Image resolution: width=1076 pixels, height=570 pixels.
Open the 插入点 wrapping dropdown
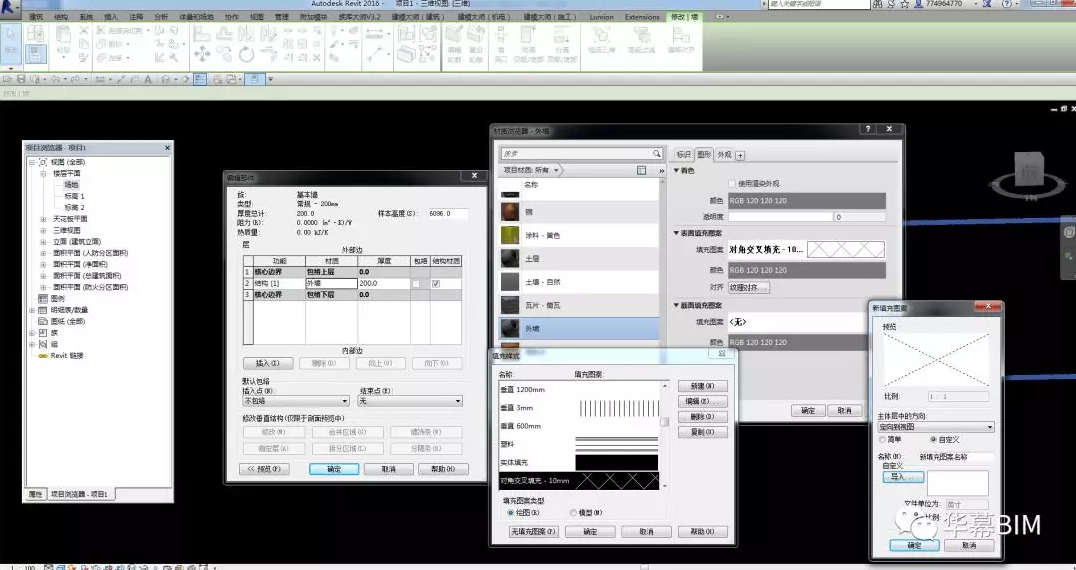(x=296, y=401)
